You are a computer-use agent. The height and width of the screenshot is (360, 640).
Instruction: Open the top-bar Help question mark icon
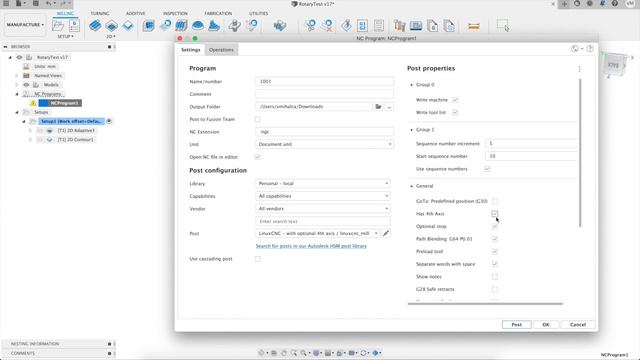click(615, 4)
